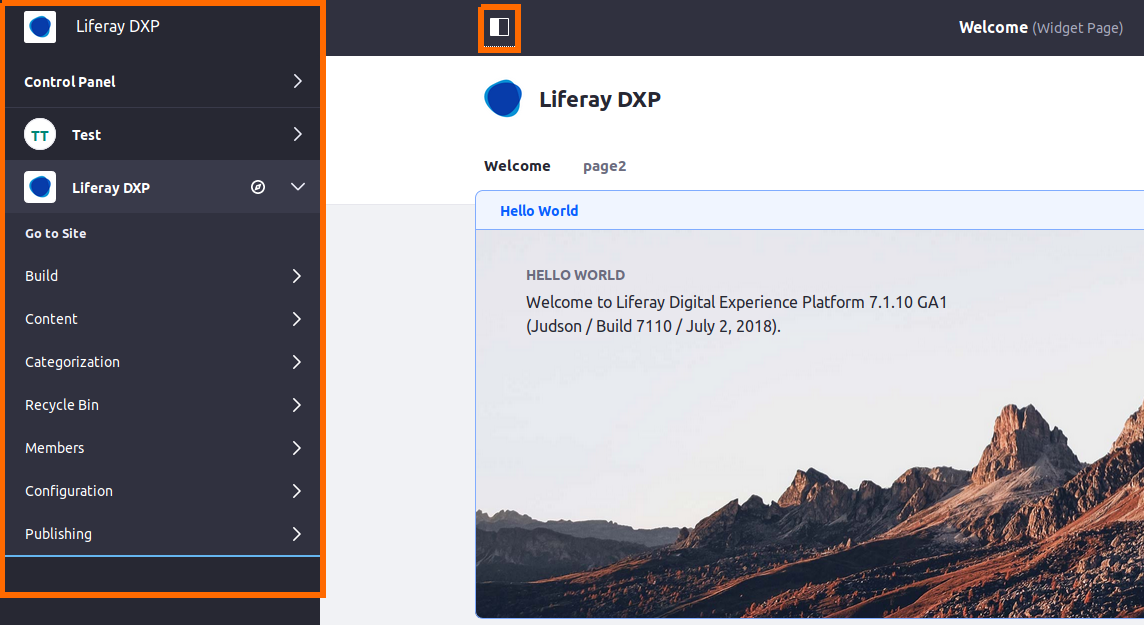The height and width of the screenshot is (625, 1144).
Task: Click Liferay DXP site logo icon in sidebar
Action: 40,187
